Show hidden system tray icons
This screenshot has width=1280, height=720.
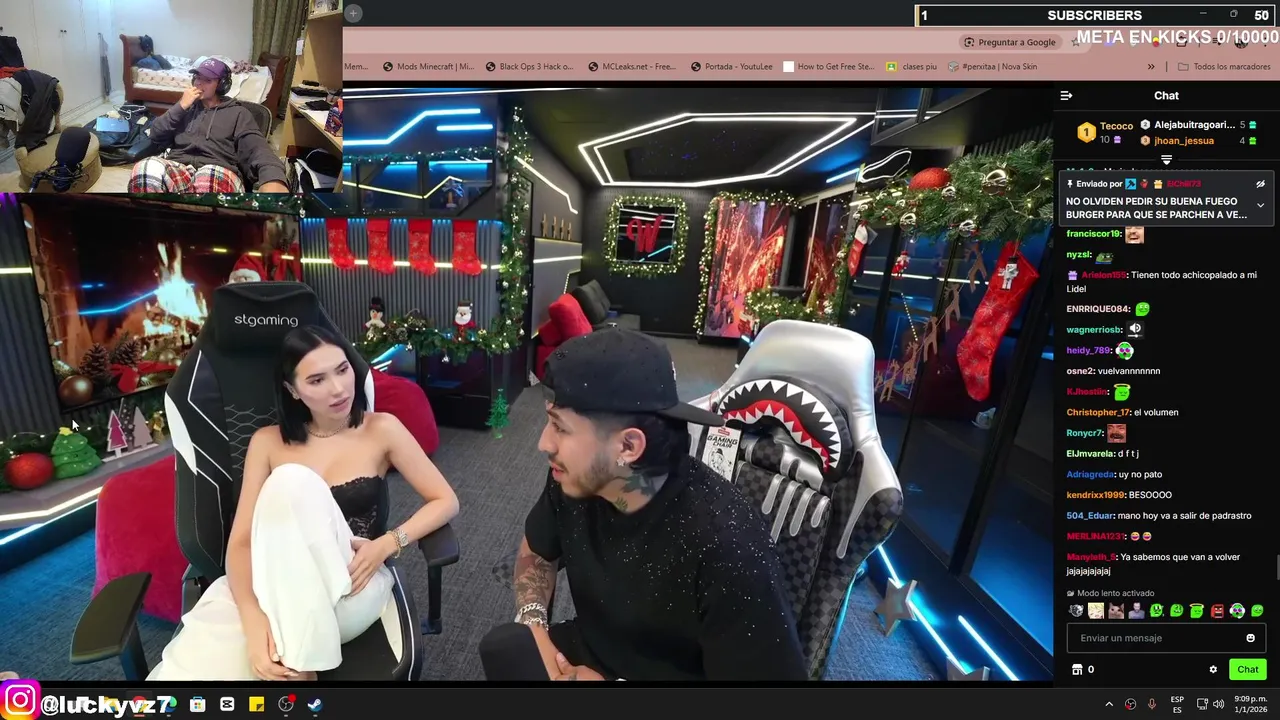(1108, 704)
